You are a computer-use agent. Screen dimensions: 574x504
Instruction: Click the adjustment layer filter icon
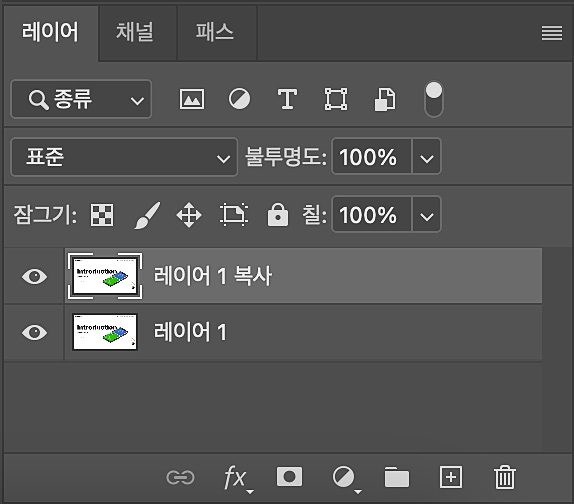coord(239,99)
